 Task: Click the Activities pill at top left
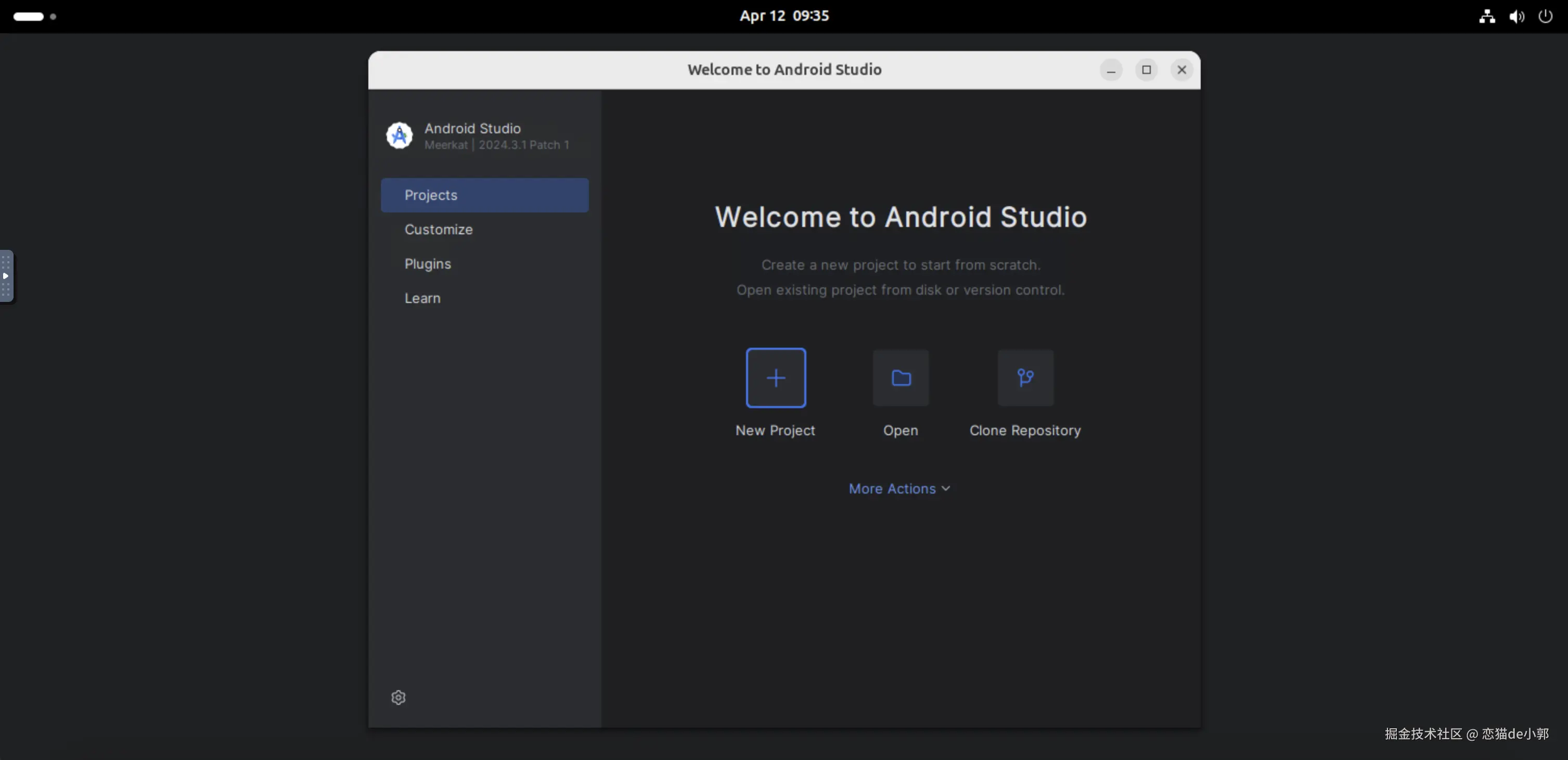click(29, 17)
